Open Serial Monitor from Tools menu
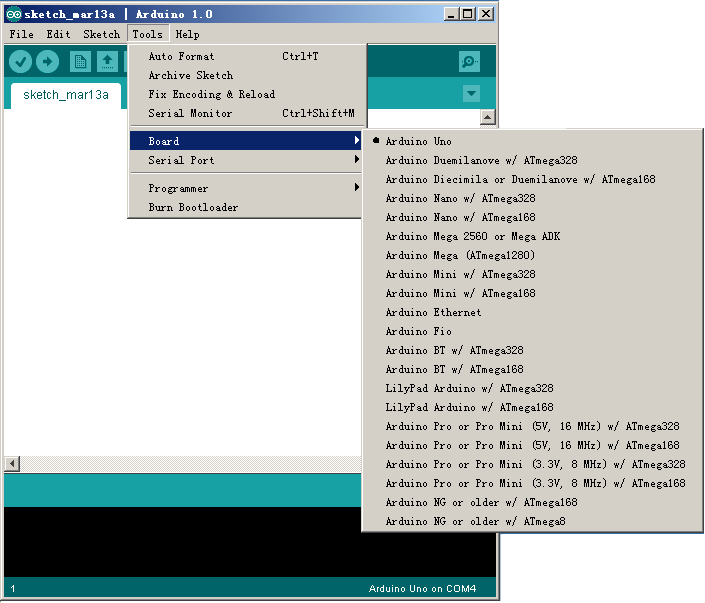Image resolution: width=705 pixels, height=603 pixels. pos(246,113)
